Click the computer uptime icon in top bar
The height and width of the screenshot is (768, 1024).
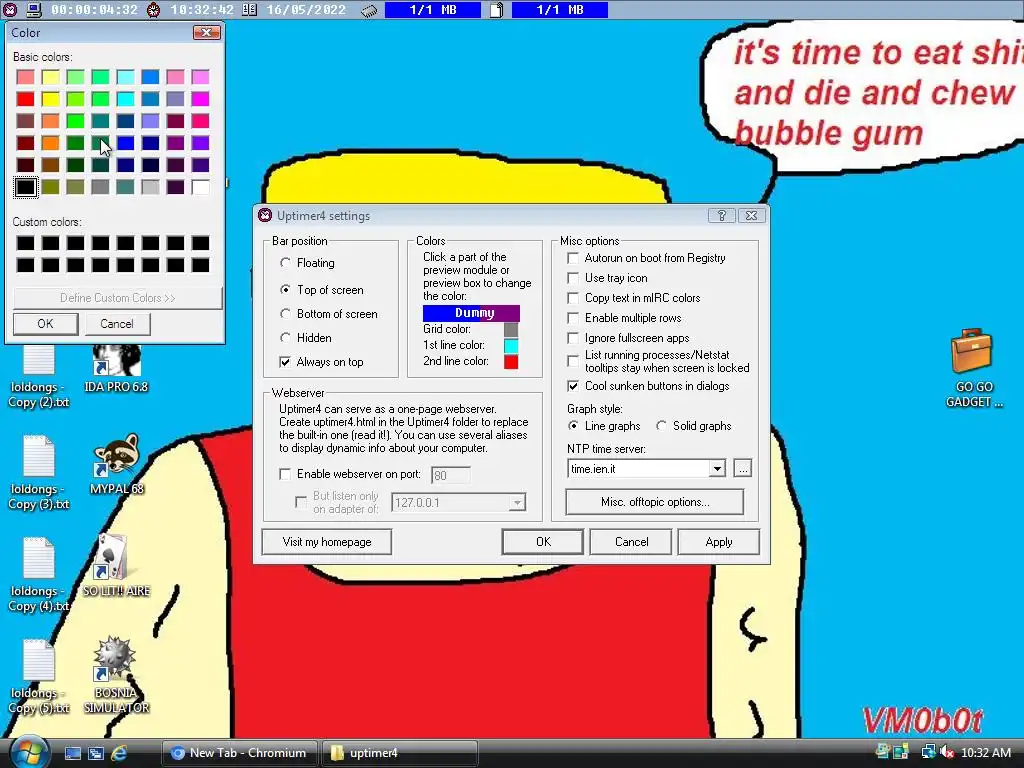pyautogui.click(x=34, y=9)
